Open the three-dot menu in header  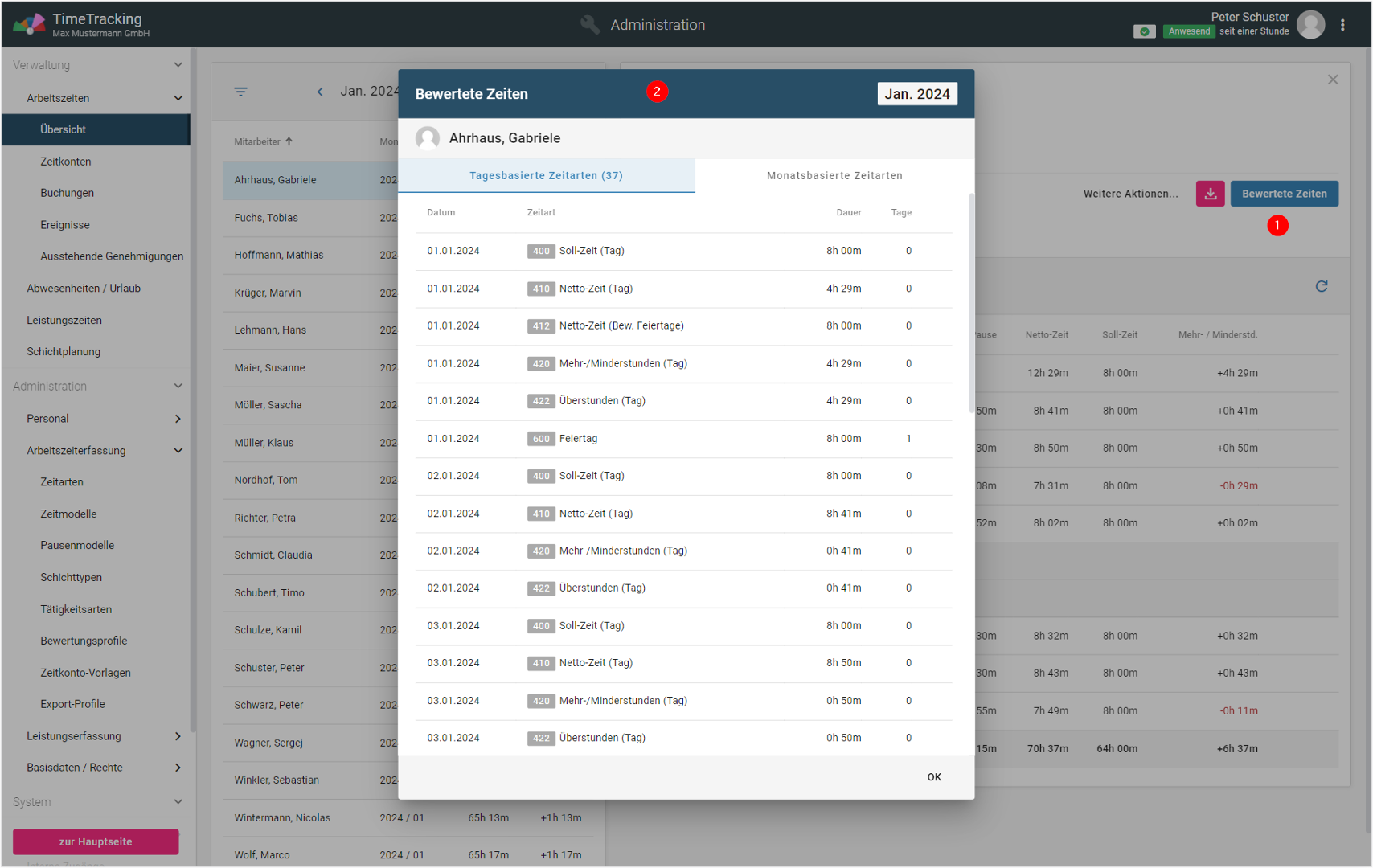point(1342,25)
